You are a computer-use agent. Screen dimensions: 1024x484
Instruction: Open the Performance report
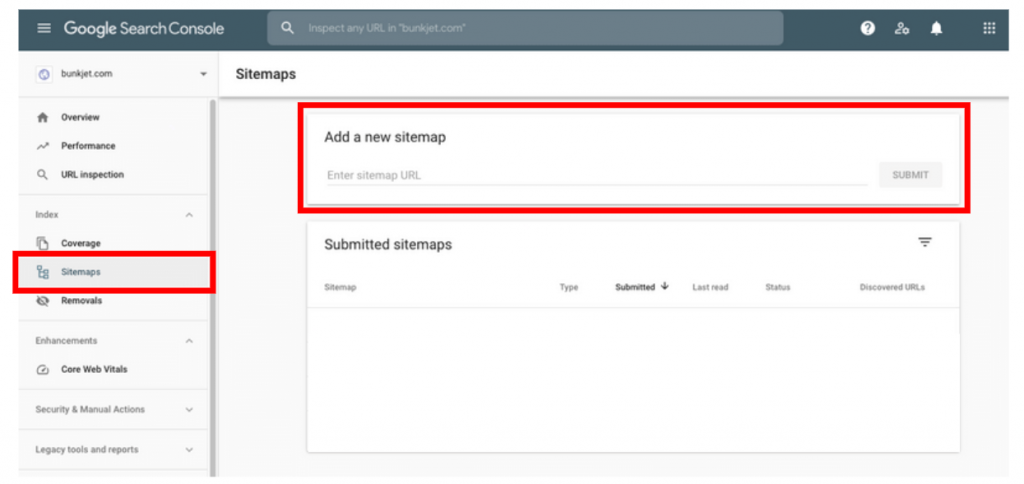tap(87, 146)
